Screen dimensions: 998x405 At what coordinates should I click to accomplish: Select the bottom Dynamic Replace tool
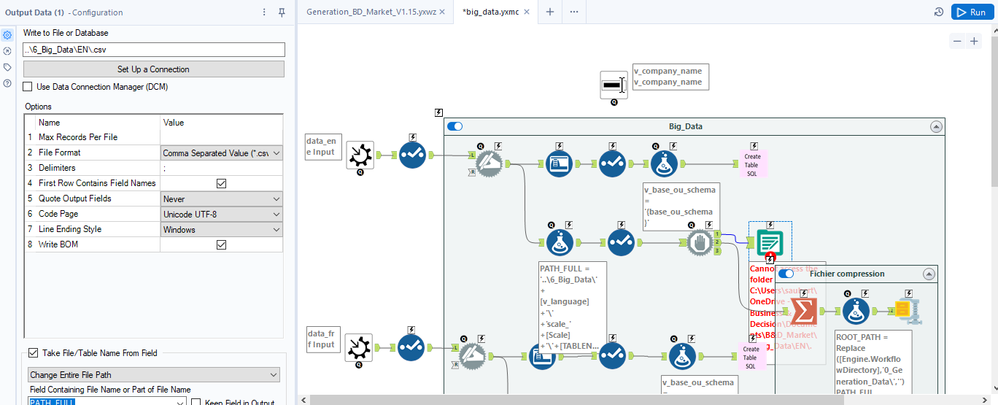tap(472, 357)
